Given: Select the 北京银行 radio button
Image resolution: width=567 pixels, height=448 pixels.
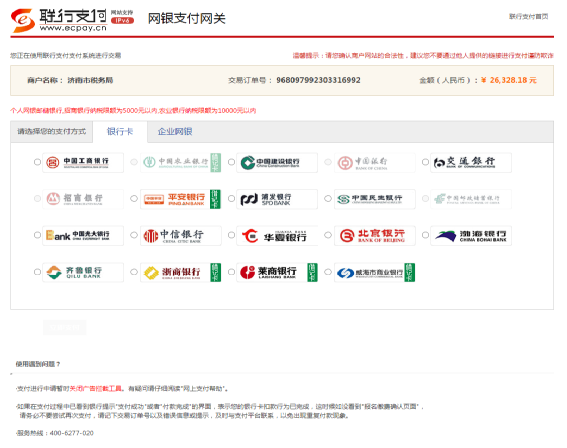Looking at the screenshot, I should coord(328,235).
